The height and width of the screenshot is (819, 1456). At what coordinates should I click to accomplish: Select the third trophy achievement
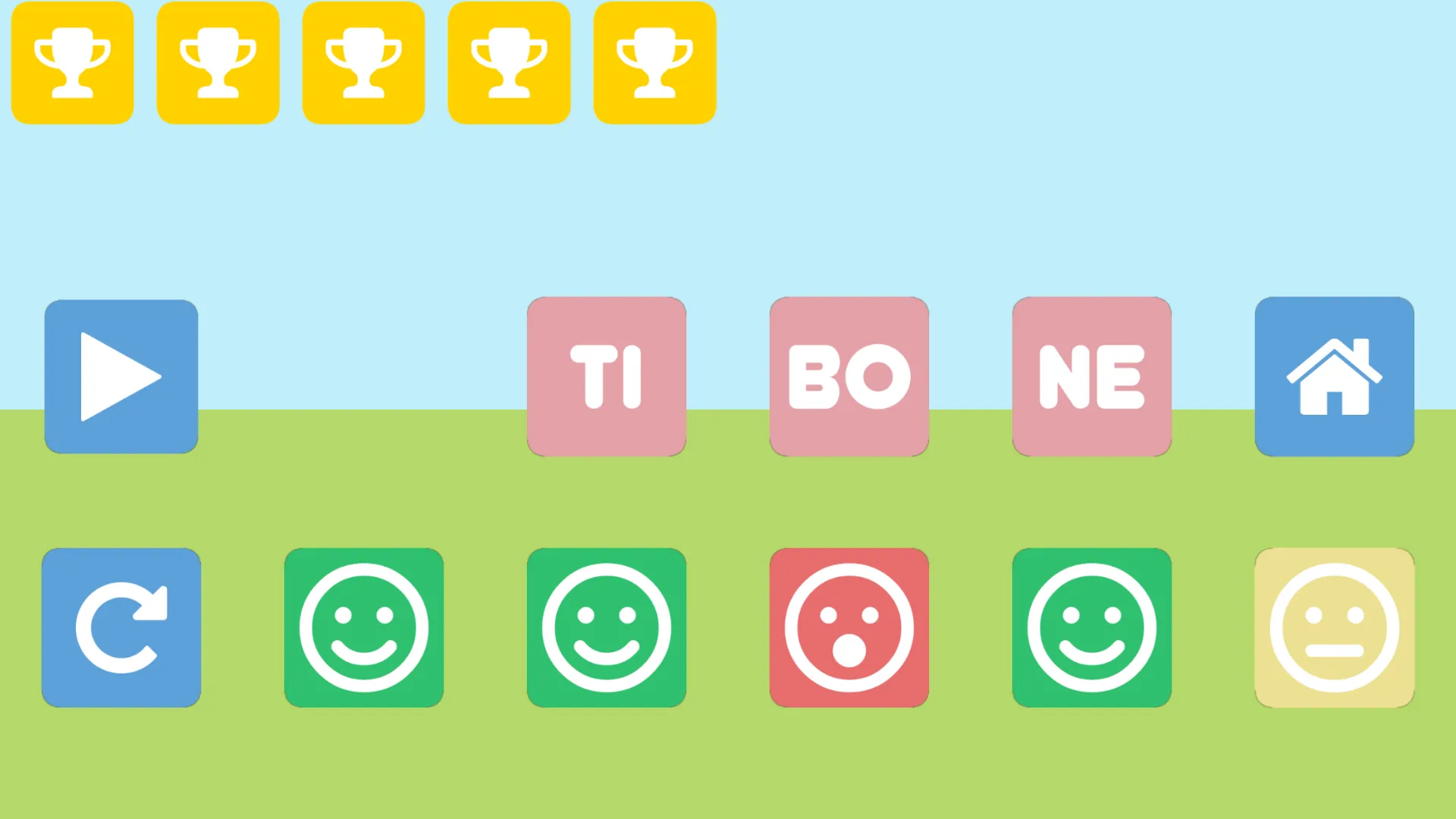(363, 62)
